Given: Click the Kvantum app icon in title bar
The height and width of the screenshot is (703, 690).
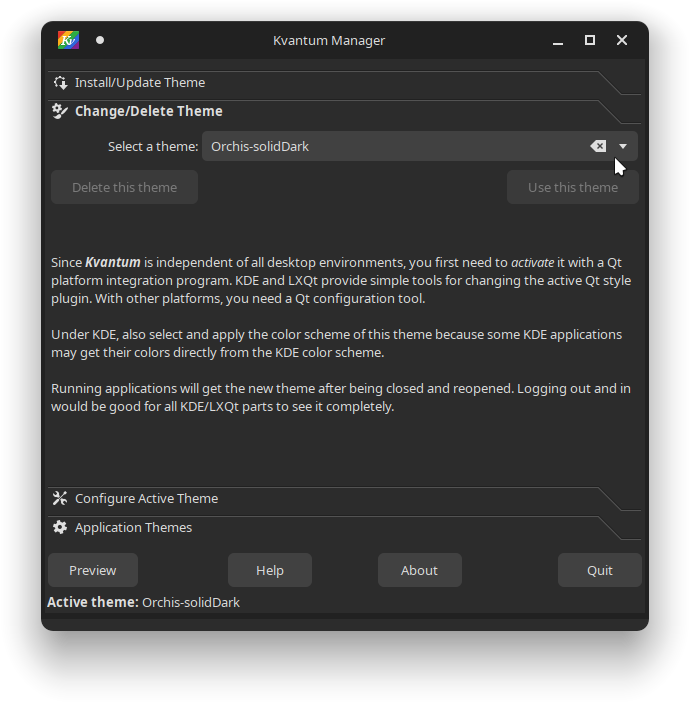Looking at the screenshot, I should click(x=68, y=40).
